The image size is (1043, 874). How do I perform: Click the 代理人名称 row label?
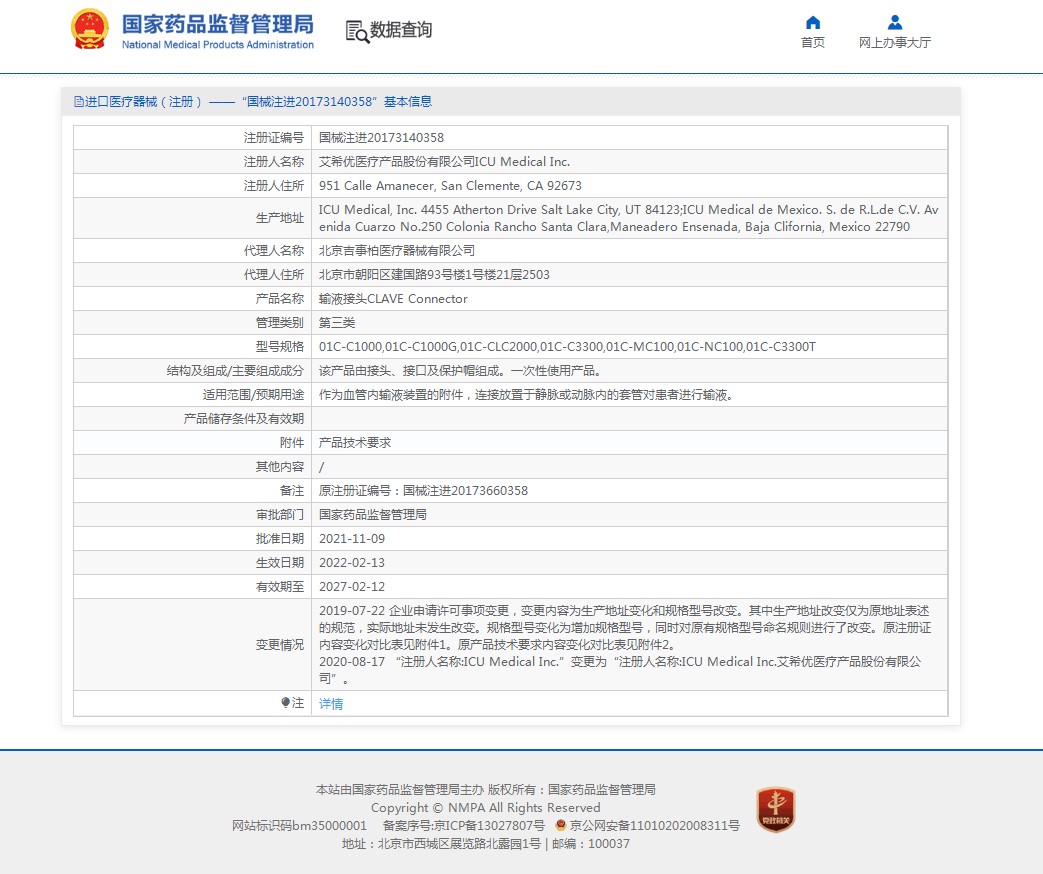pyautogui.click(x=273, y=251)
